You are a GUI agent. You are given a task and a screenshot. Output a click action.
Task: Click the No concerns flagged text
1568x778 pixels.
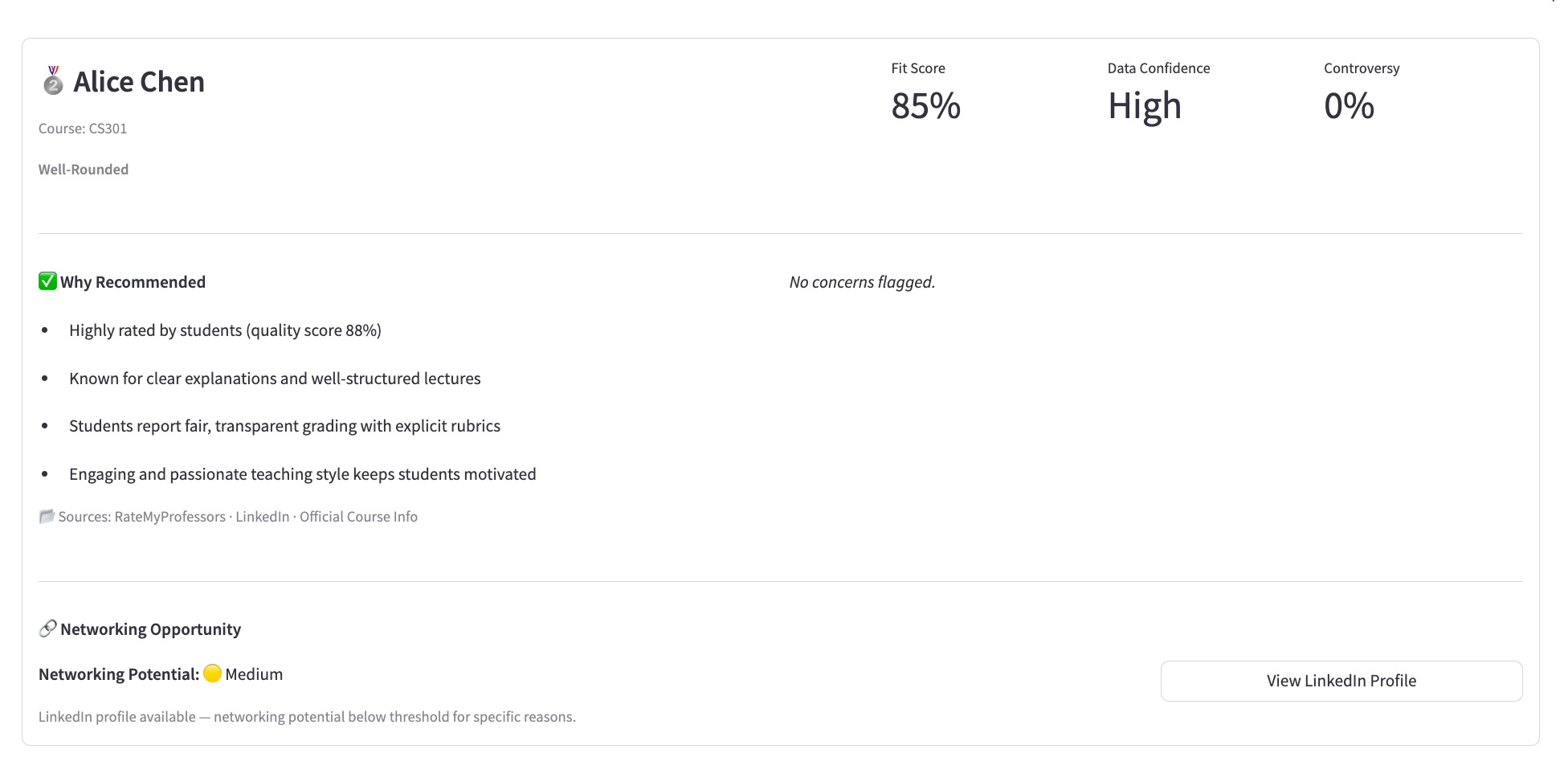862,282
